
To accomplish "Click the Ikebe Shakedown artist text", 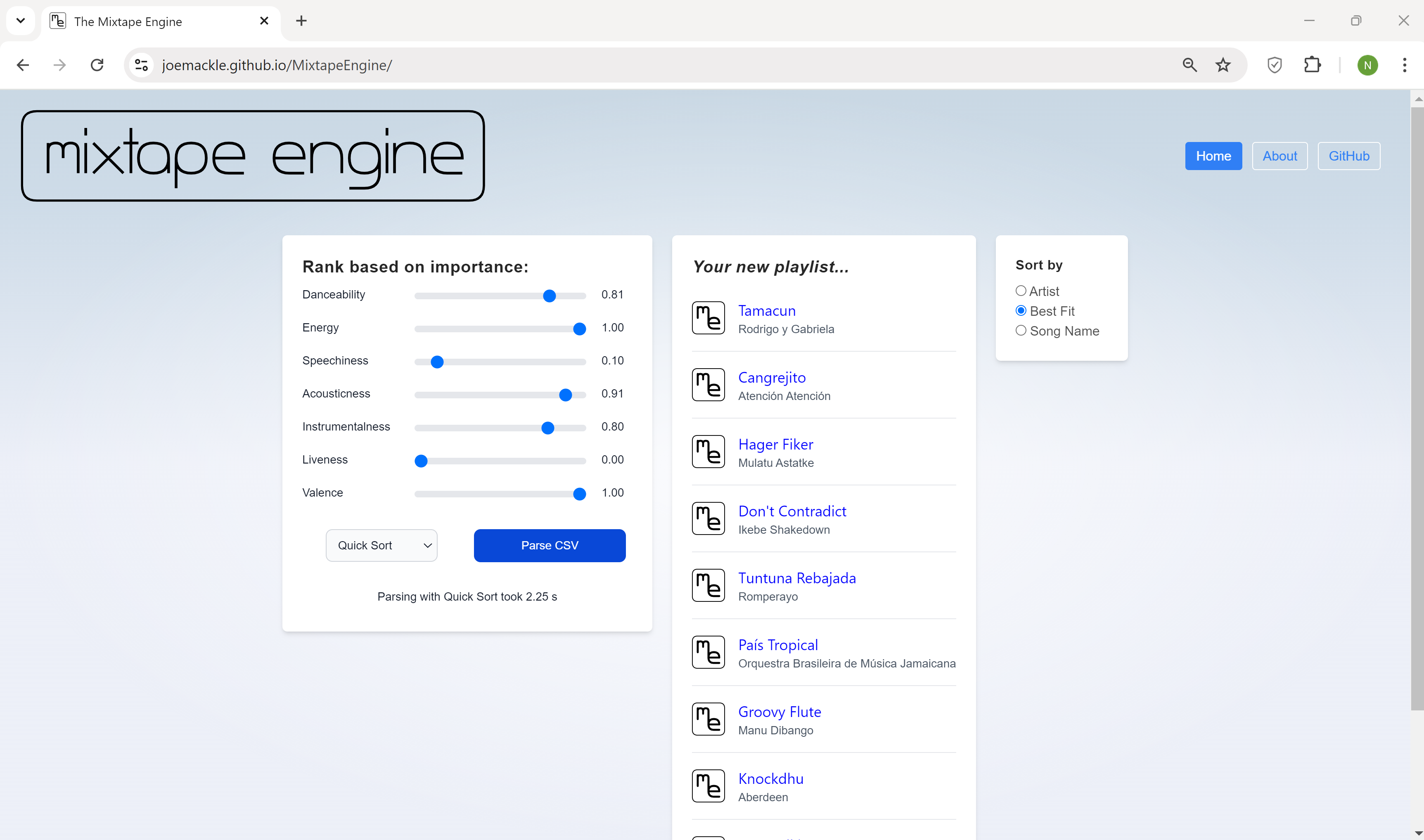I will (x=784, y=530).
